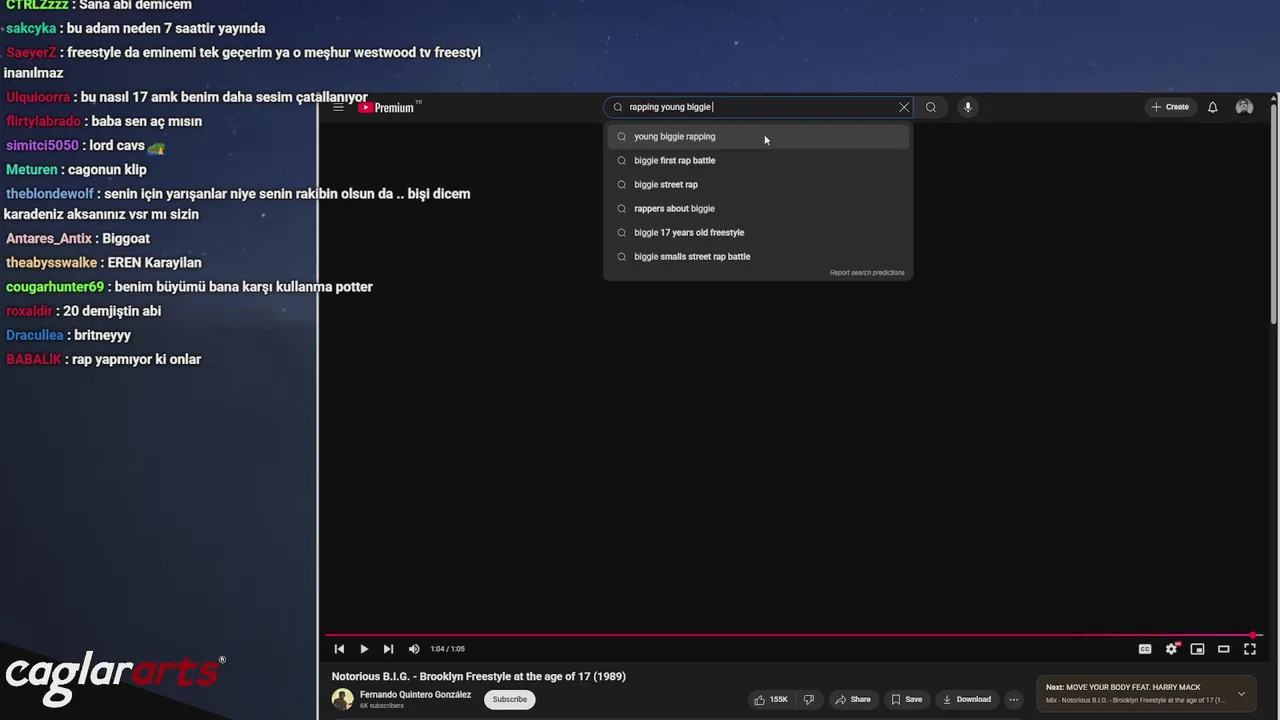Skip to next video
The height and width of the screenshot is (720, 1280).
click(x=388, y=649)
